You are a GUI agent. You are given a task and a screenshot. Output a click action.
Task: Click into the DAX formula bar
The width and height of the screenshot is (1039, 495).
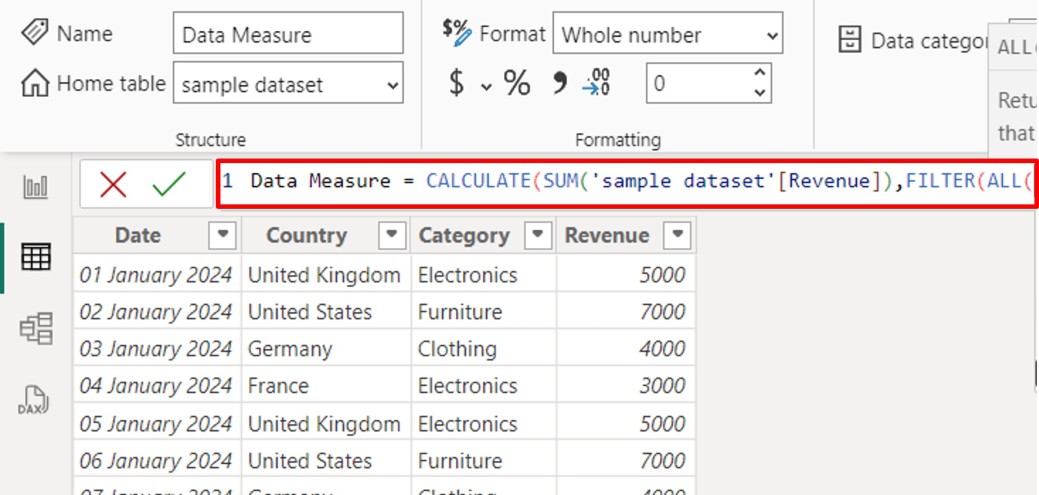(x=627, y=182)
